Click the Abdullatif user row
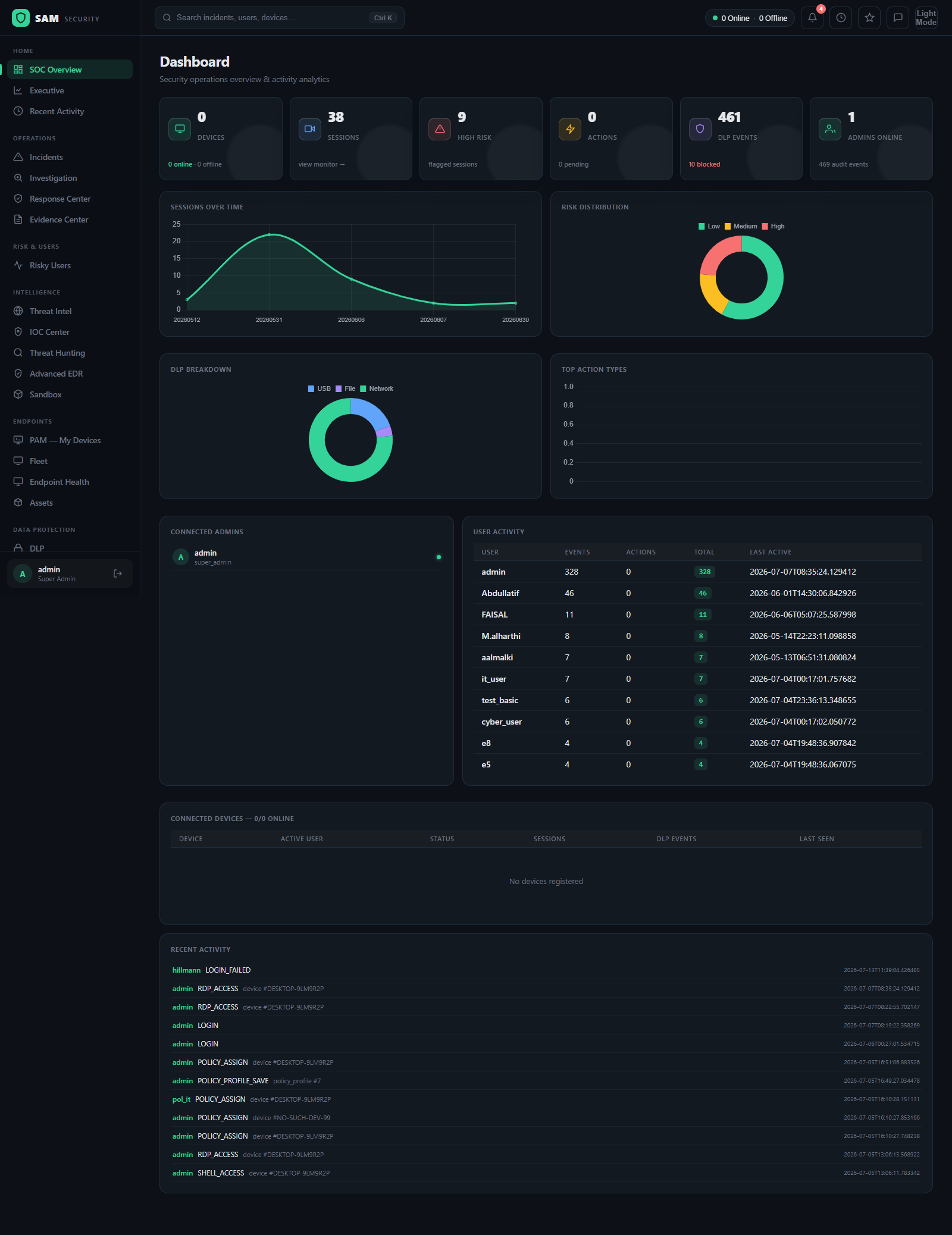952x1235 pixels. pyautogui.click(x=697, y=593)
